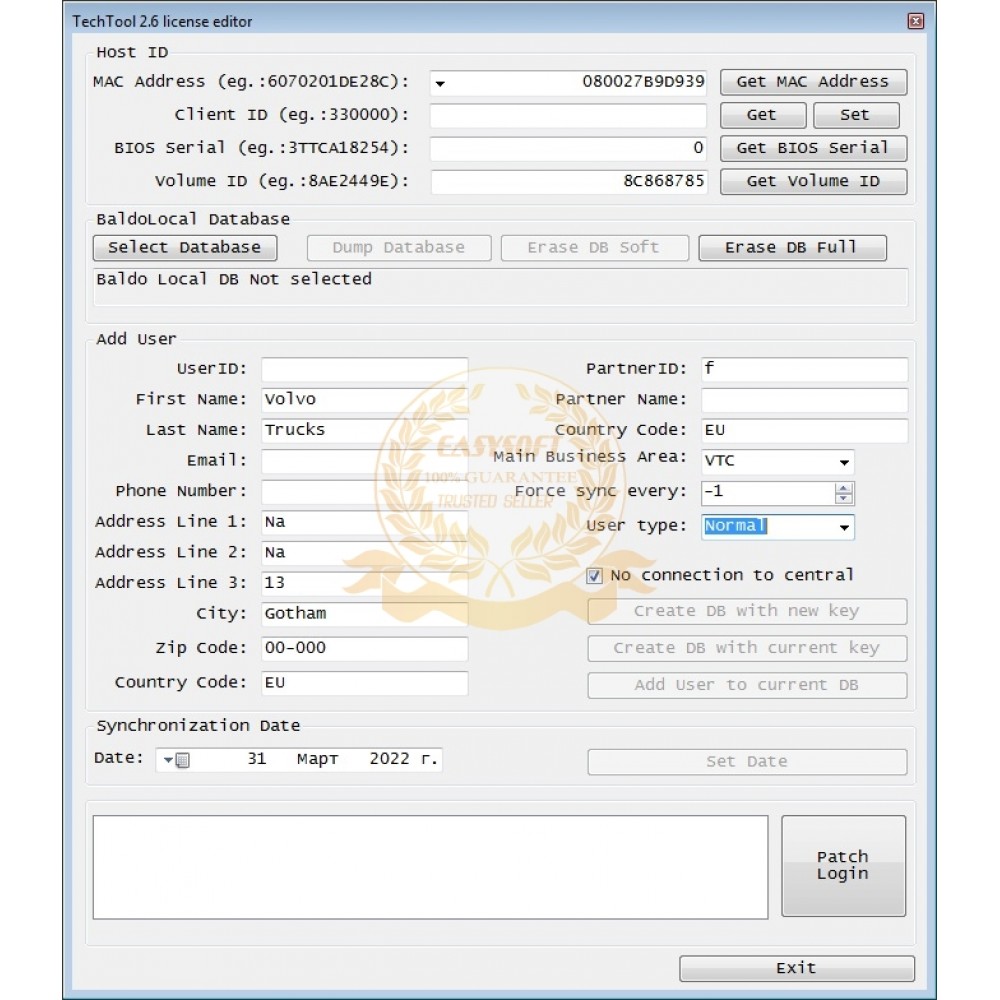
Task: Click the PartnerID input field
Action: point(804,369)
